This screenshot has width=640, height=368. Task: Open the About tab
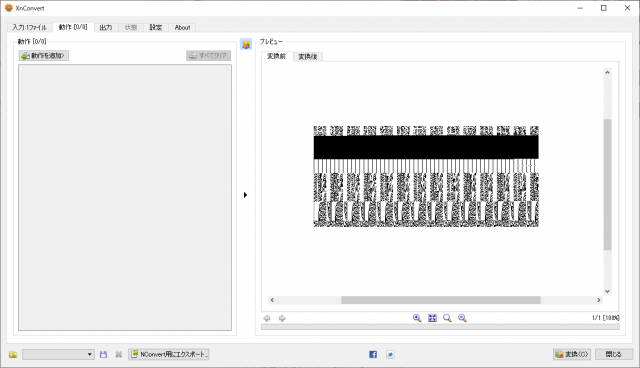click(182, 27)
